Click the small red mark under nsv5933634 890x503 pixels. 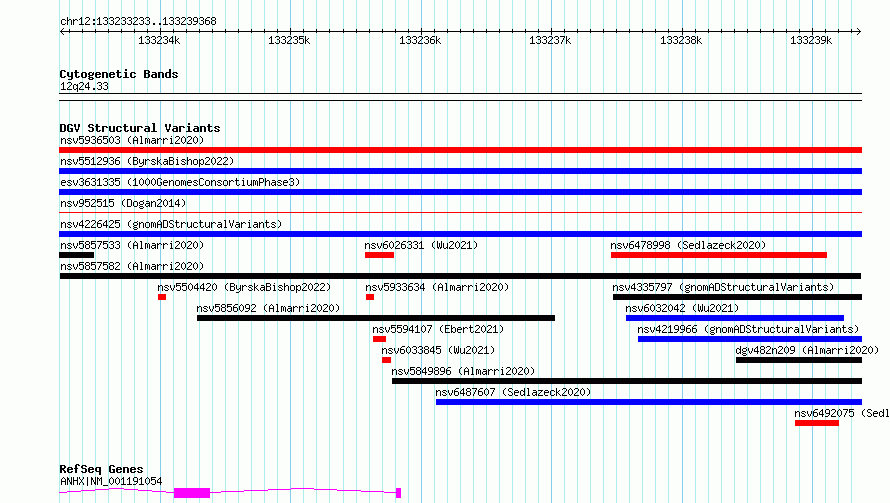click(x=370, y=297)
